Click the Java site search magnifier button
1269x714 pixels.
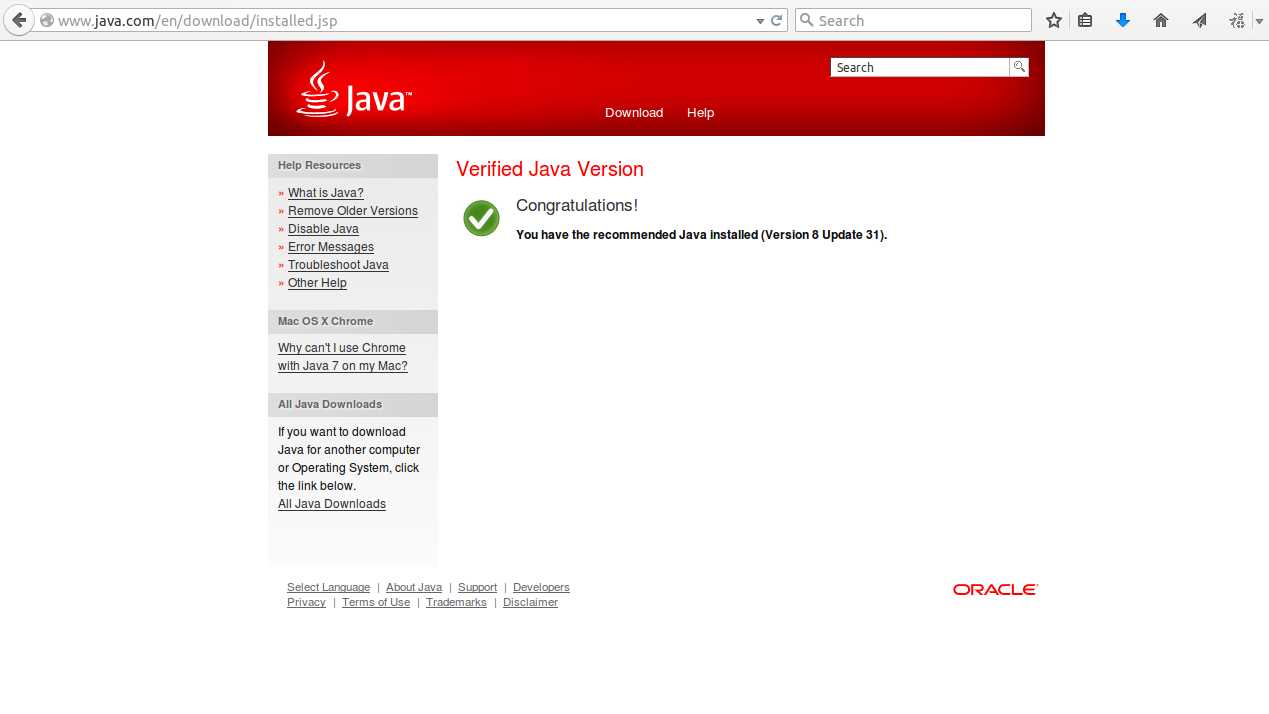coord(1019,67)
